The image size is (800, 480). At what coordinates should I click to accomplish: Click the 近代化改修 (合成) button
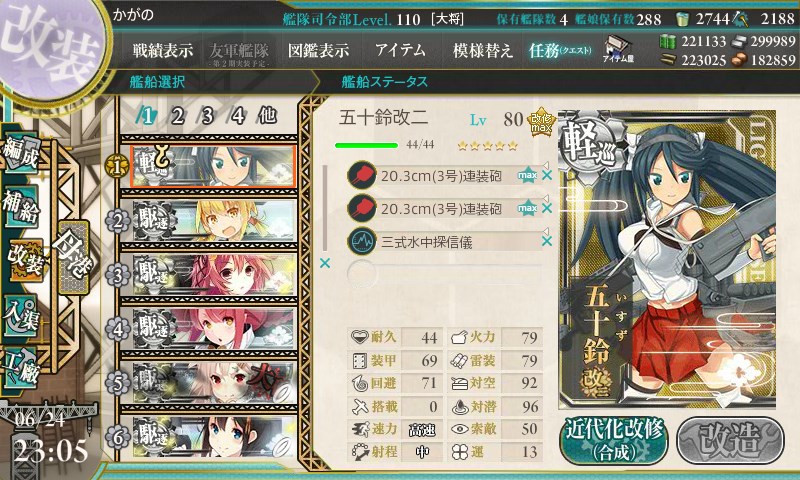coord(614,441)
